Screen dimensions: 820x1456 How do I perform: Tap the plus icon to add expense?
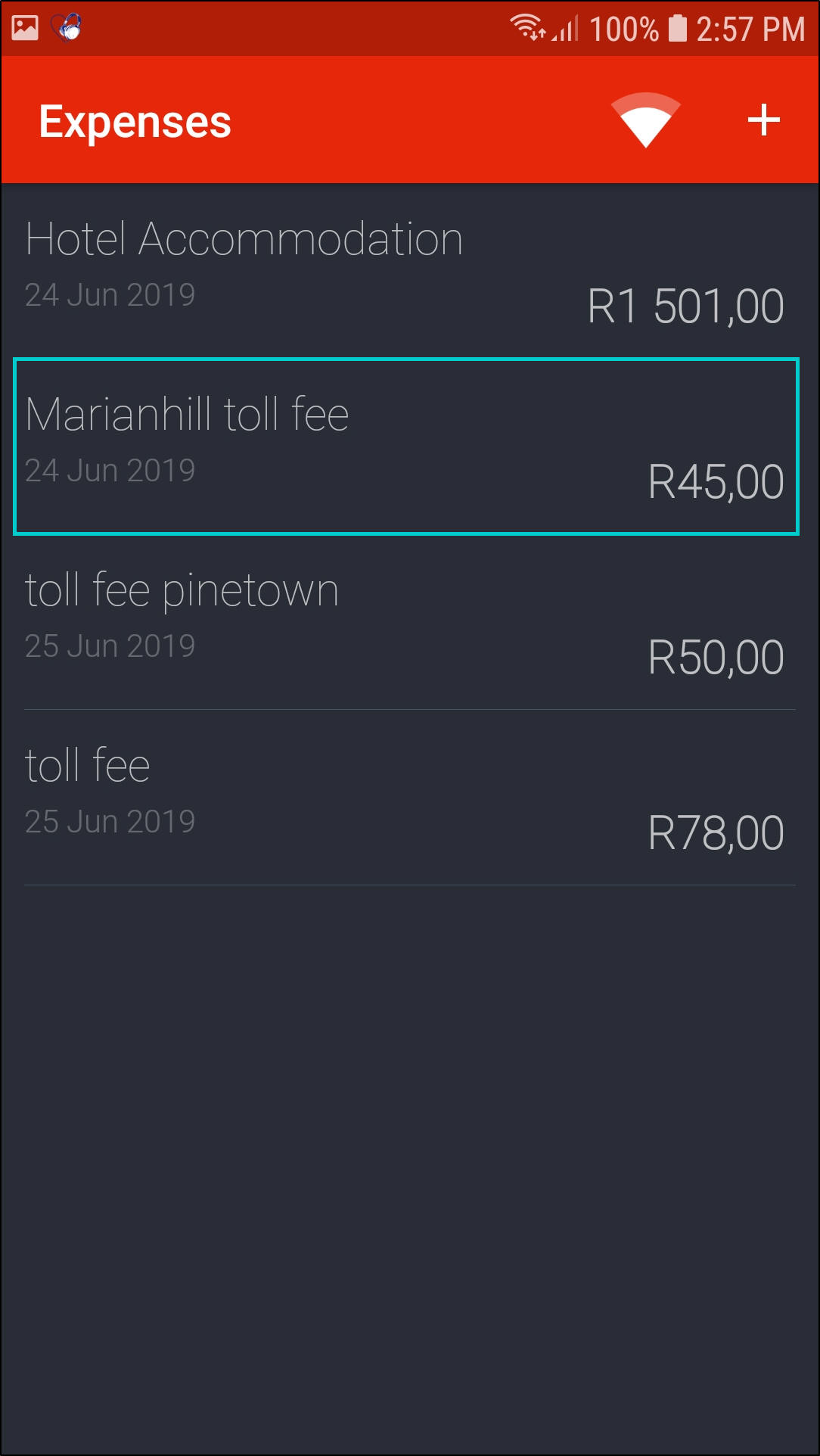tap(763, 120)
